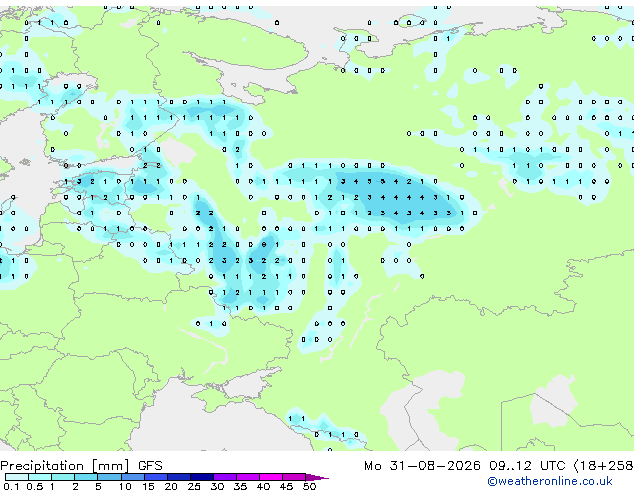Screen dimensions: 634x490
Task: Click the 15–20 mm legend swatch
Action: pyautogui.click(x=155, y=477)
